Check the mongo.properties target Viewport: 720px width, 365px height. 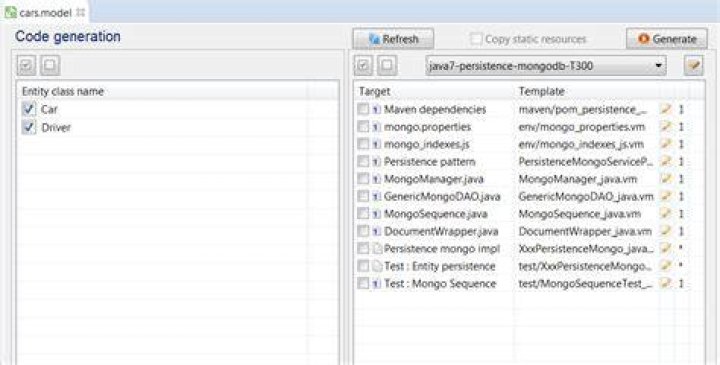point(363,127)
